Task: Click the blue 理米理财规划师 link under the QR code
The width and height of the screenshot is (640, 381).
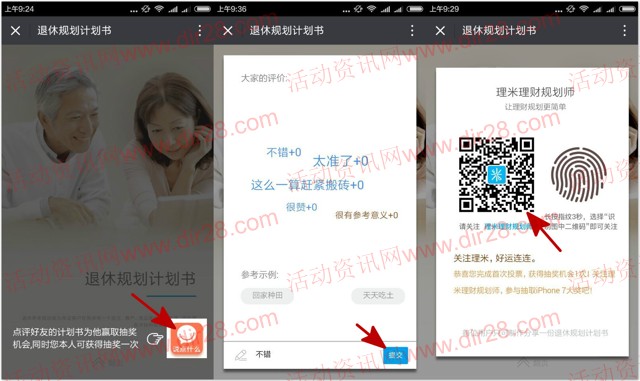Action: [x=509, y=227]
